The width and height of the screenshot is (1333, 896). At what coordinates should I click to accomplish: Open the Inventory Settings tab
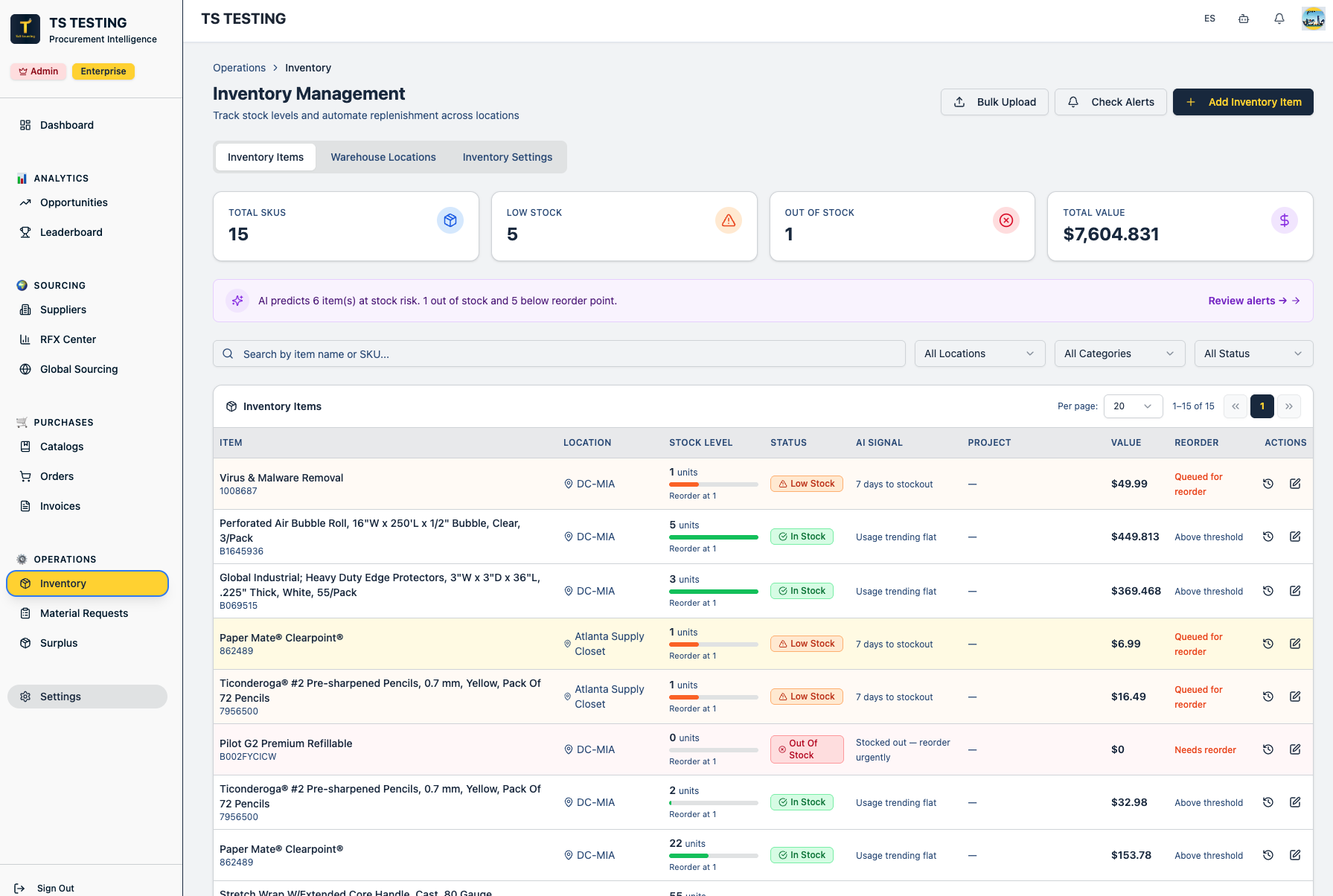pyautogui.click(x=508, y=157)
